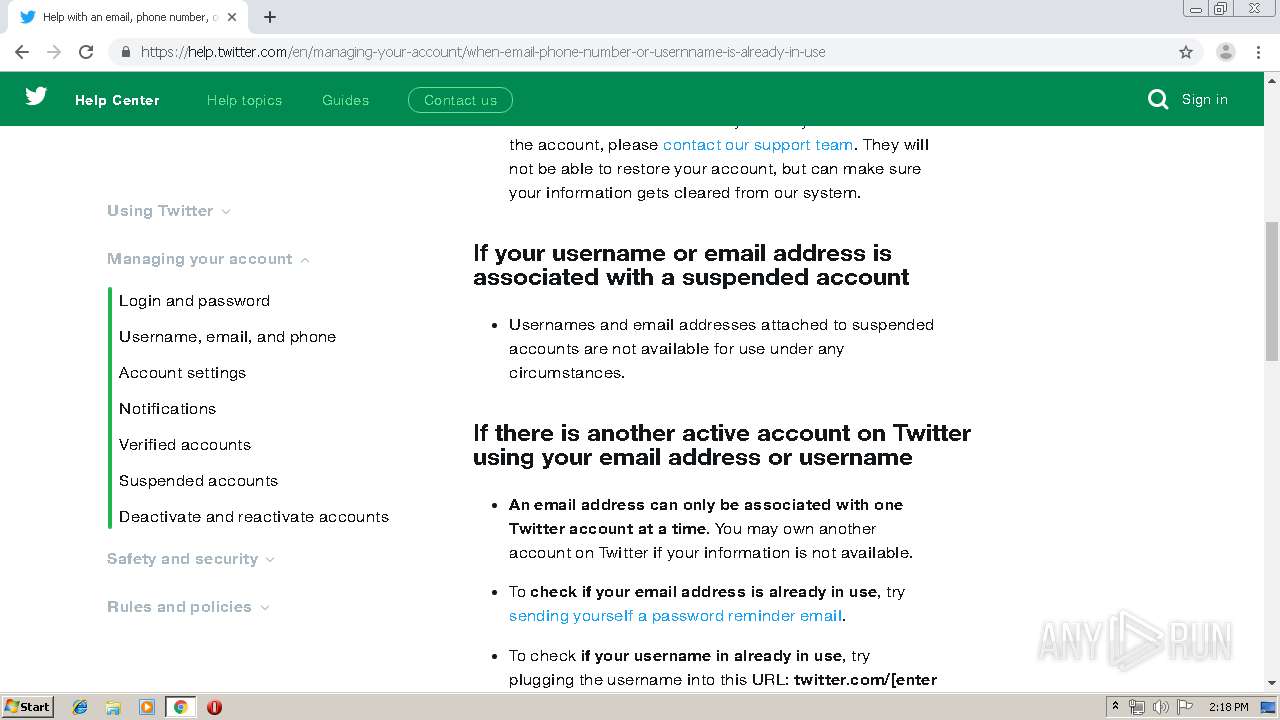Click heading about another active account
Image resolution: width=1280 pixels, height=720 pixels.
pyautogui.click(x=722, y=445)
